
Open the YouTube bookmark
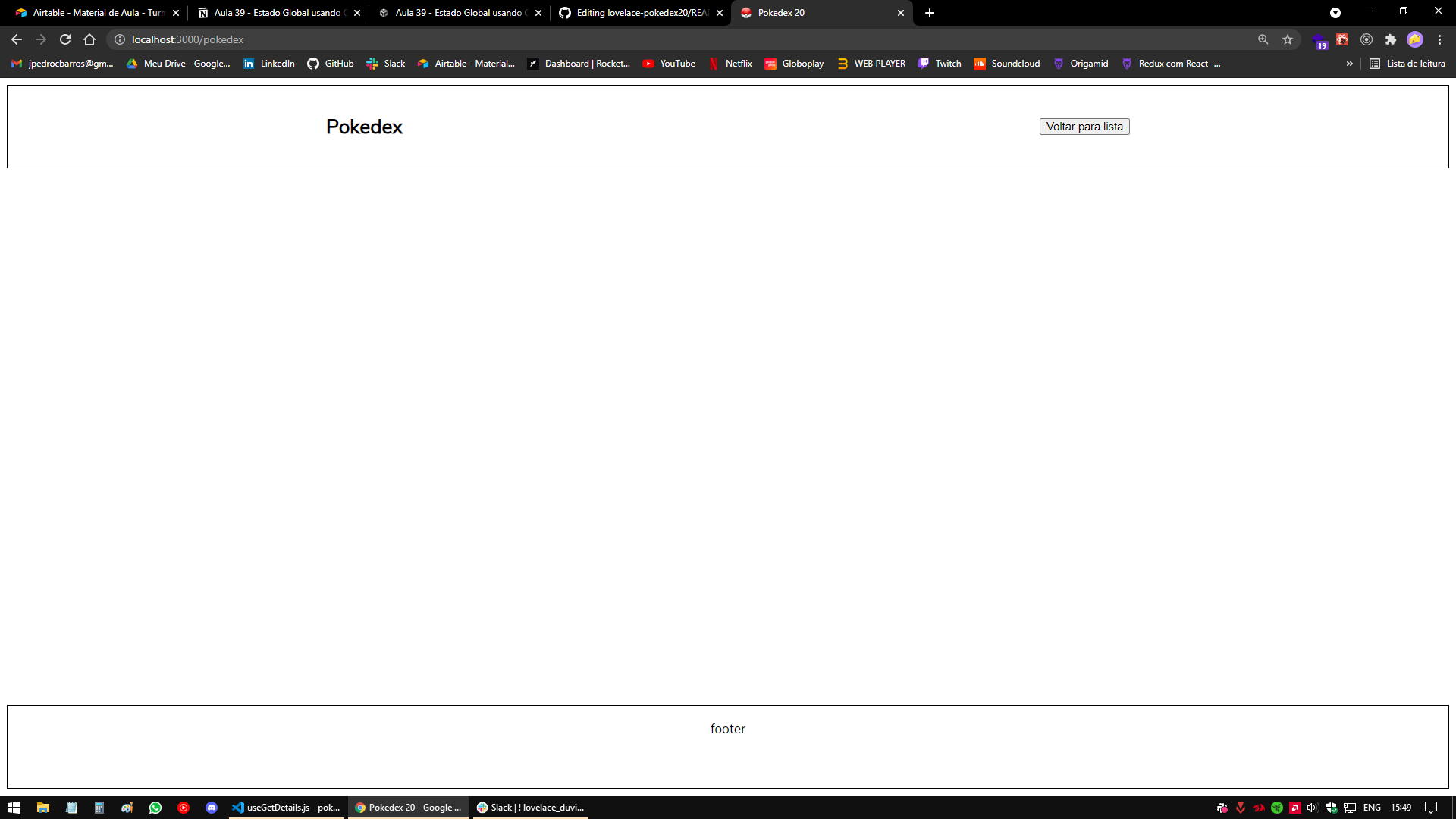tap(669, 64)
